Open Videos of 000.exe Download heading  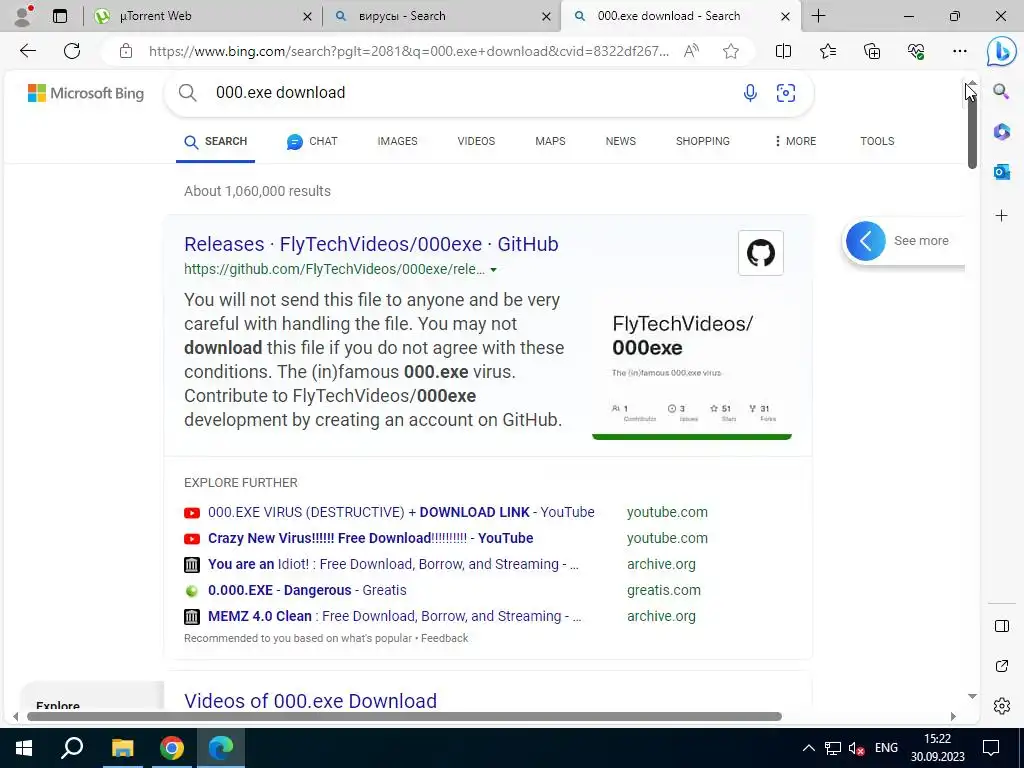310,701
